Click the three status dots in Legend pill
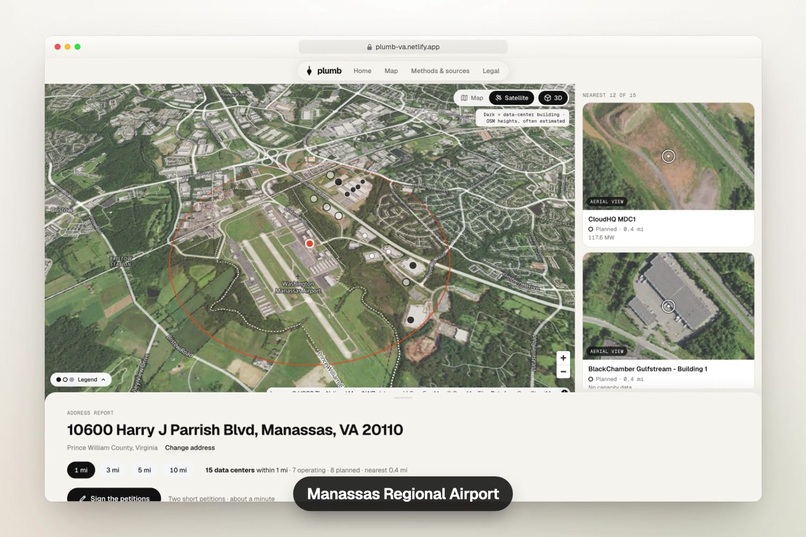This screenshot has height=537, width=806. coord(65,380)
